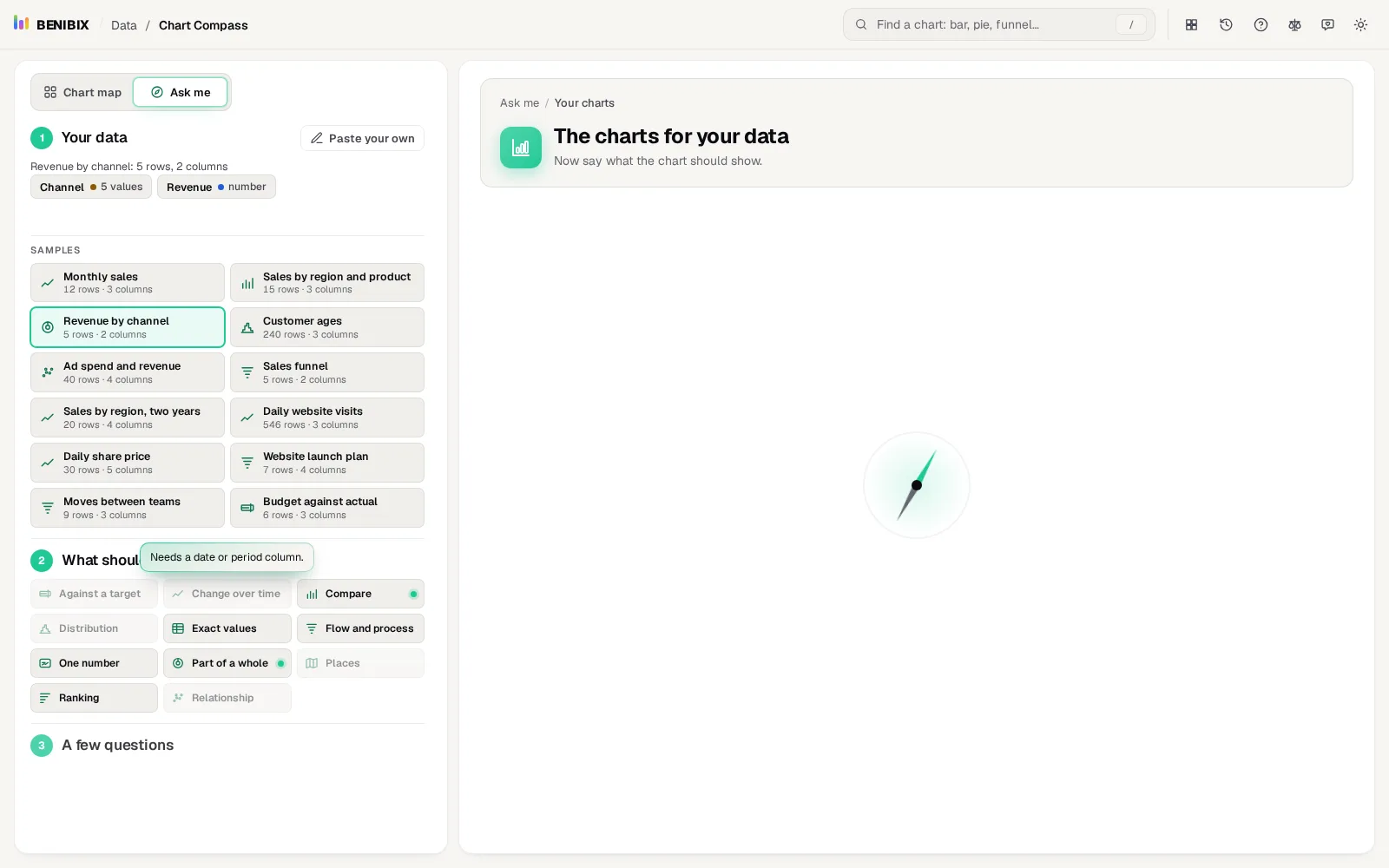The image size is (1389, 868).
Task: Select the Sales funnel sample
Action: click(327, 372)
